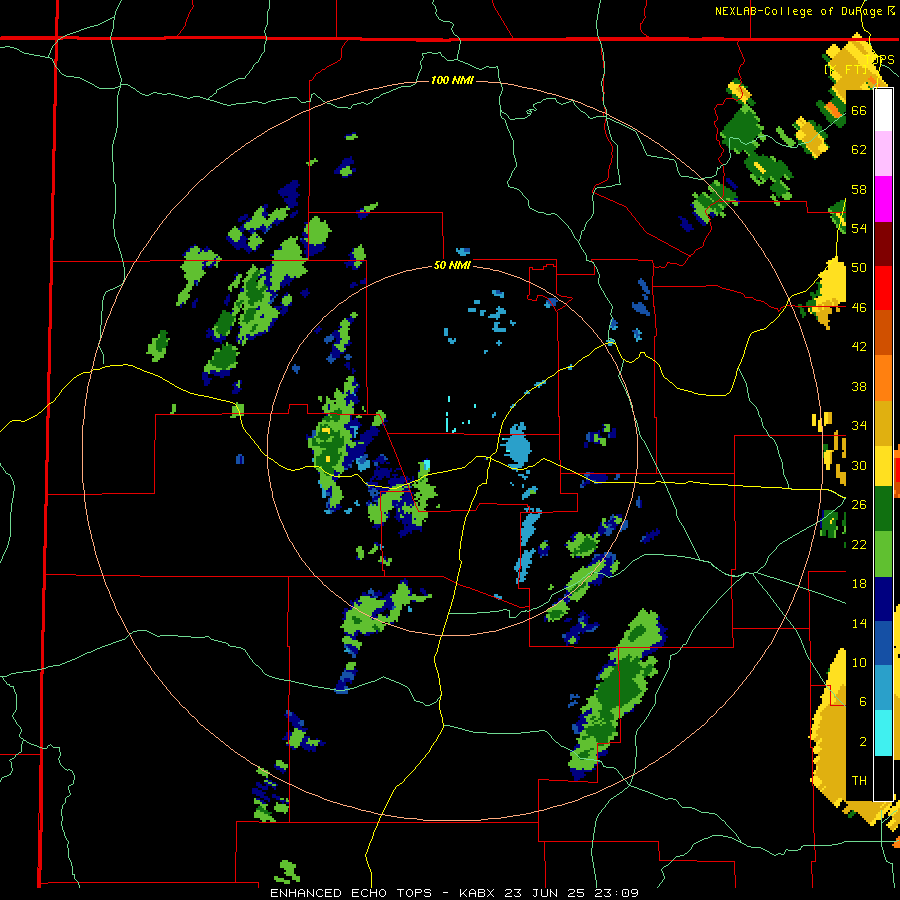The image size is (900, 900).
Task: Click the legend value "42"
Action: (859, 346)
